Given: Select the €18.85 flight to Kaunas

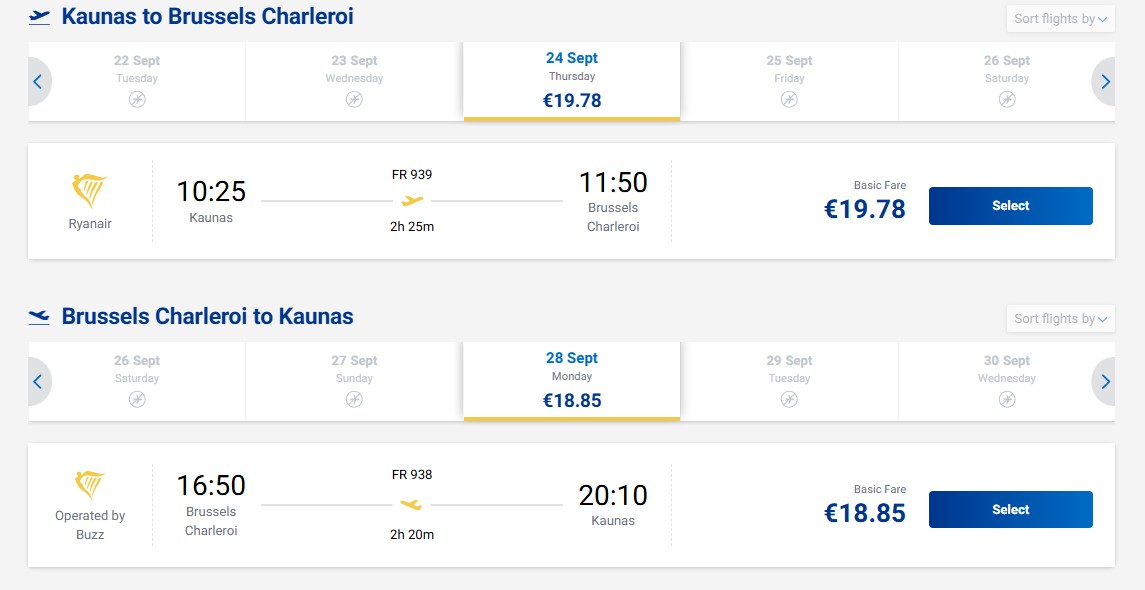Looking at the screenshot, I should pyautogui.click(x=1011, y=510).
